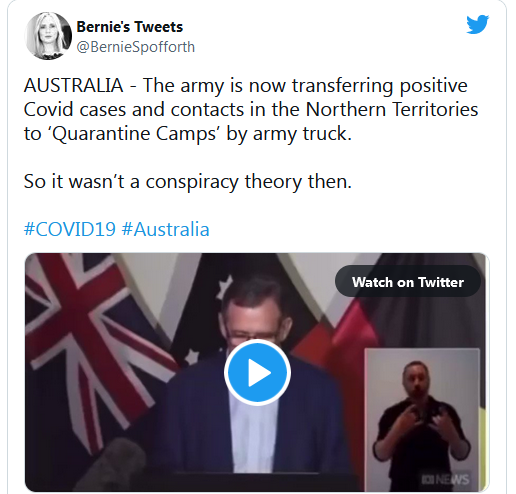The image size is (516, 494).
Task: Click the sign language interpreter inset
Action: (422, 419)
